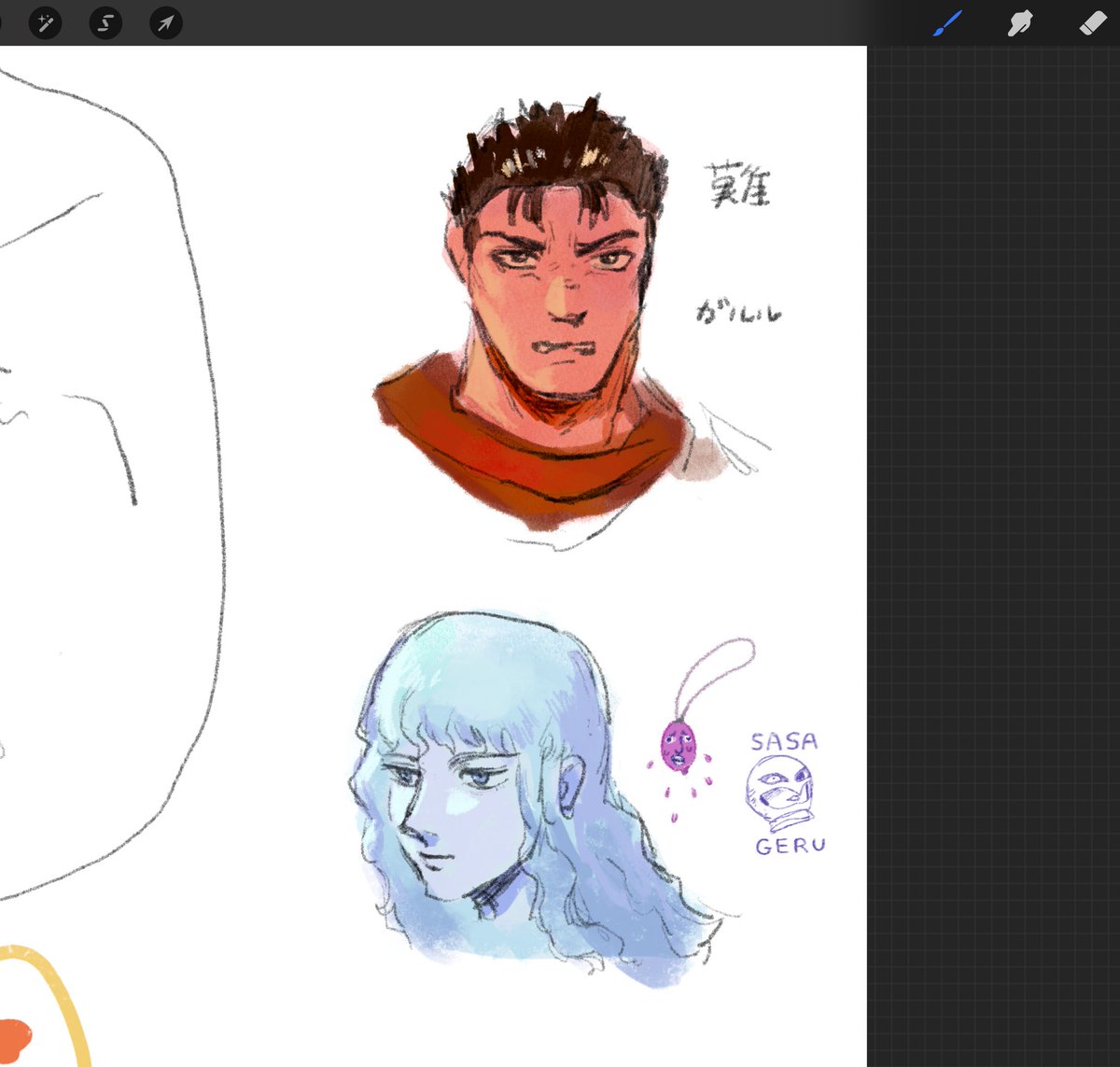
Task: Tap the round face doodle between SASA and GERU
Action: [780, 793]
